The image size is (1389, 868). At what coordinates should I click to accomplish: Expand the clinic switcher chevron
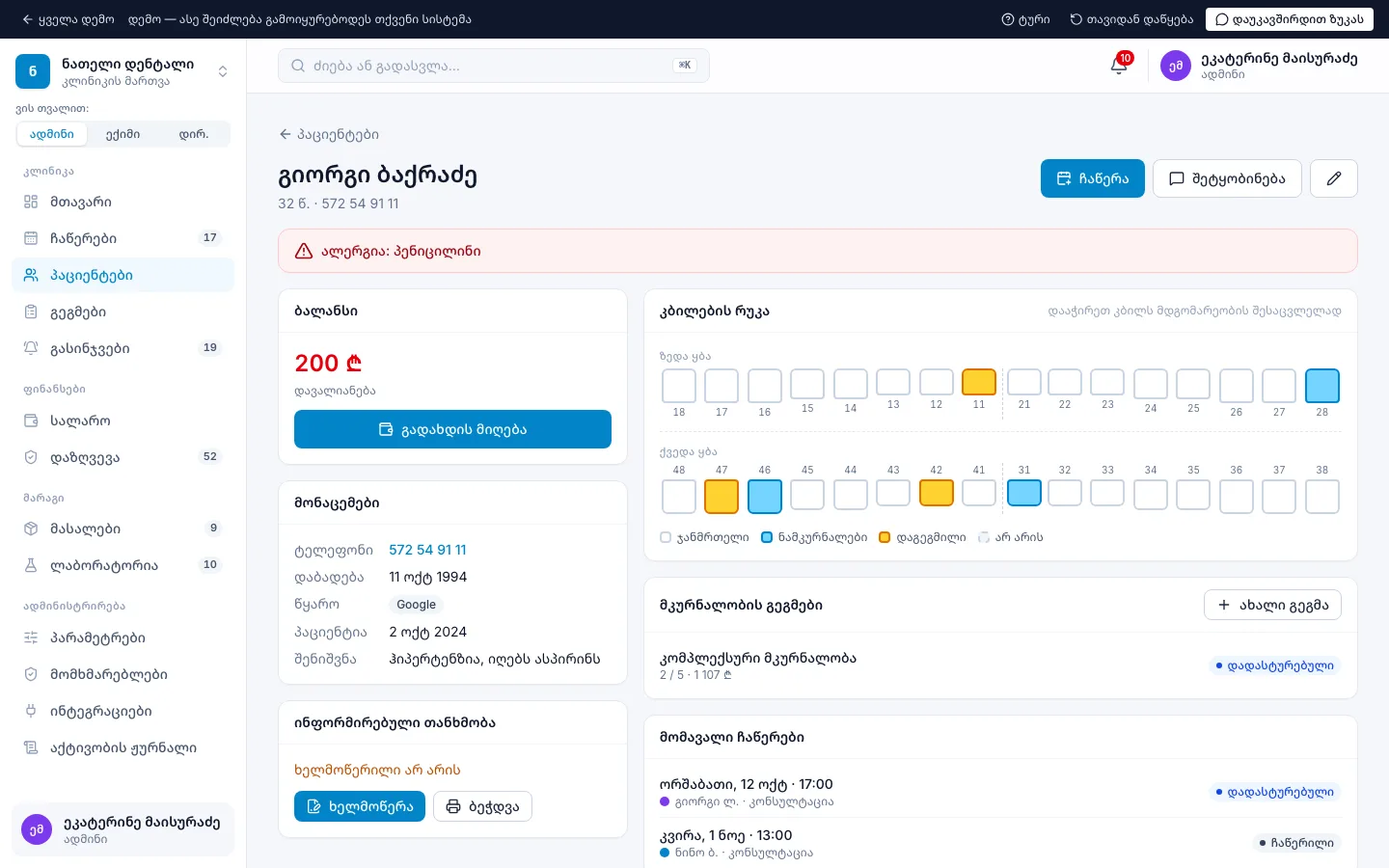pos(223,71)
